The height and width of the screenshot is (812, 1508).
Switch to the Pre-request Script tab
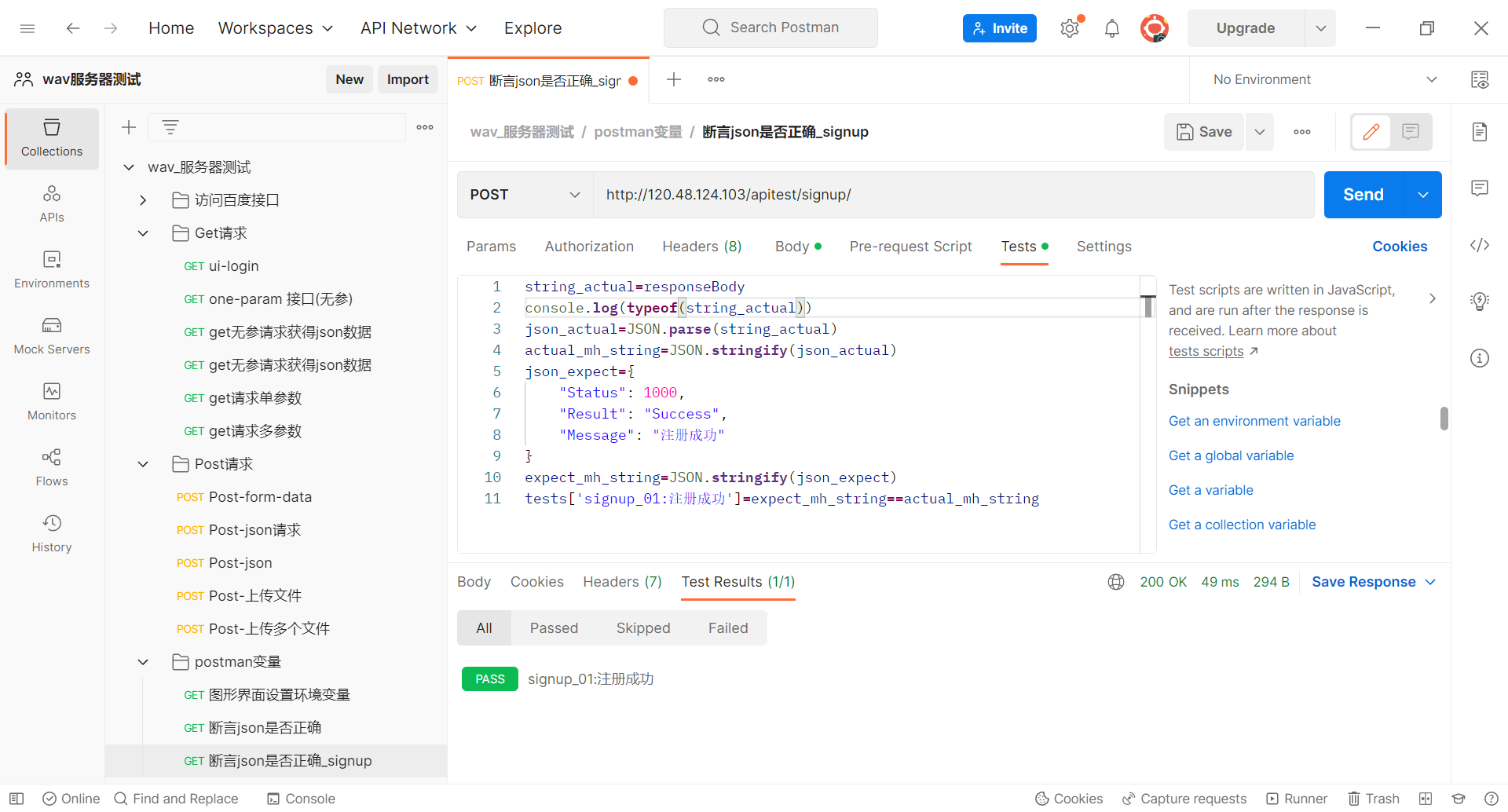click(910, 247)
